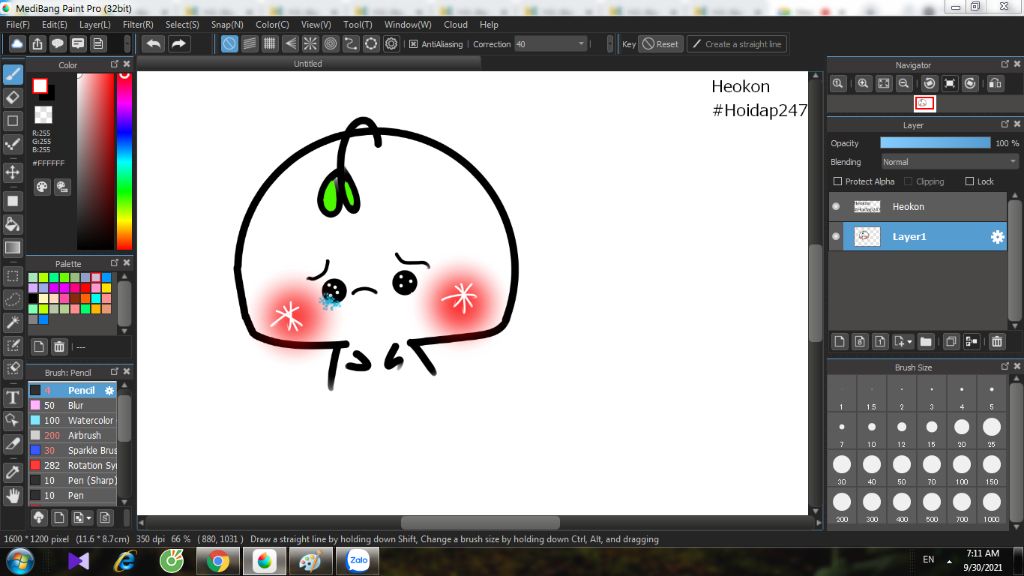Expand the add-layer options arrow
The width and height of the screenshot is (1024, 576).
(909, 342)
